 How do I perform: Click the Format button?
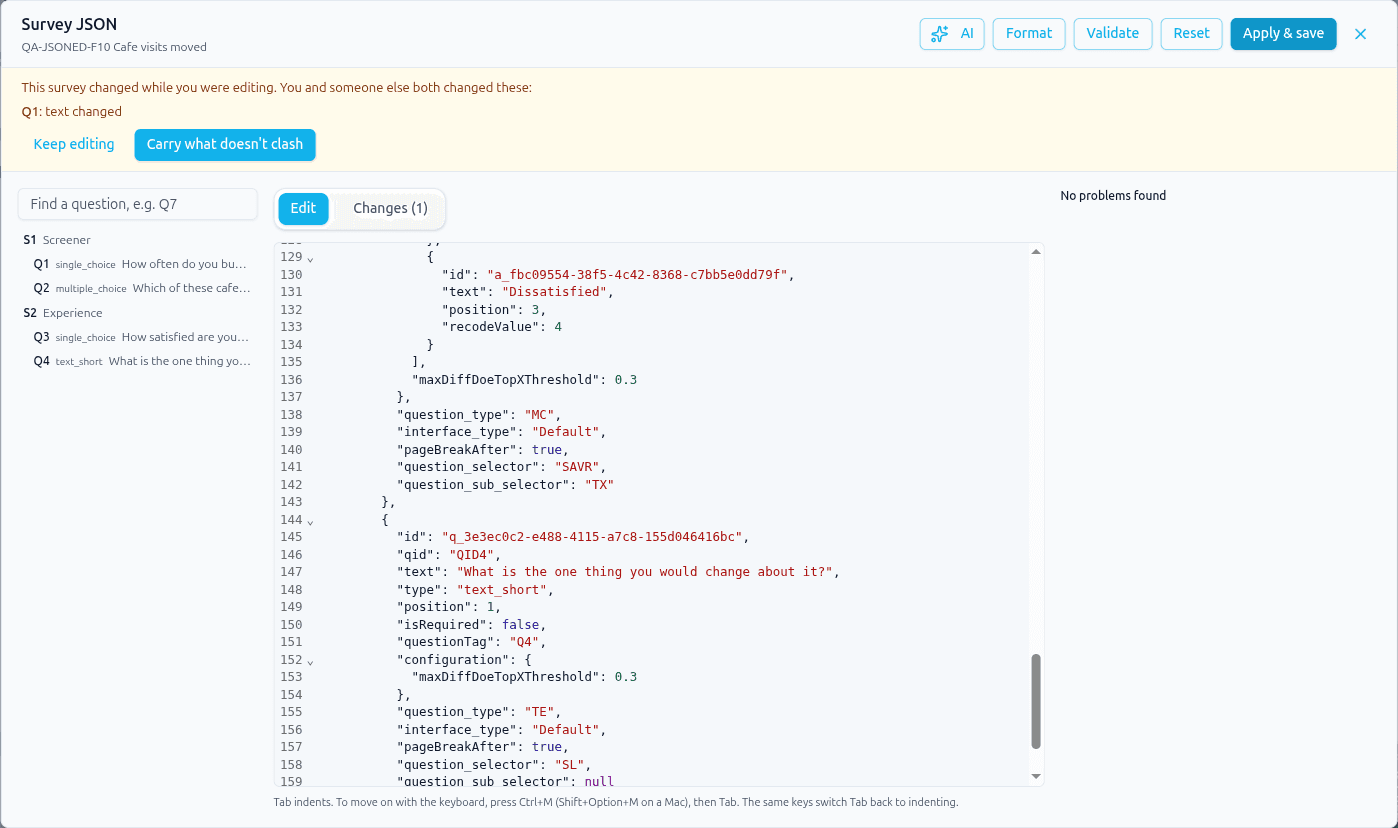click(1029, 34)
